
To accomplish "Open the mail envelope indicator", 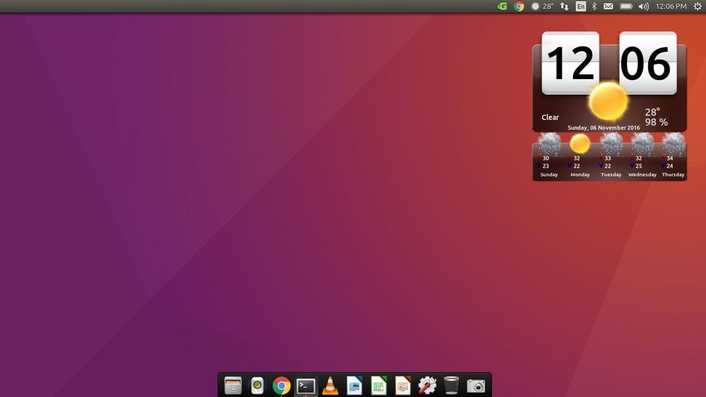I will click(x=608, y=6).
